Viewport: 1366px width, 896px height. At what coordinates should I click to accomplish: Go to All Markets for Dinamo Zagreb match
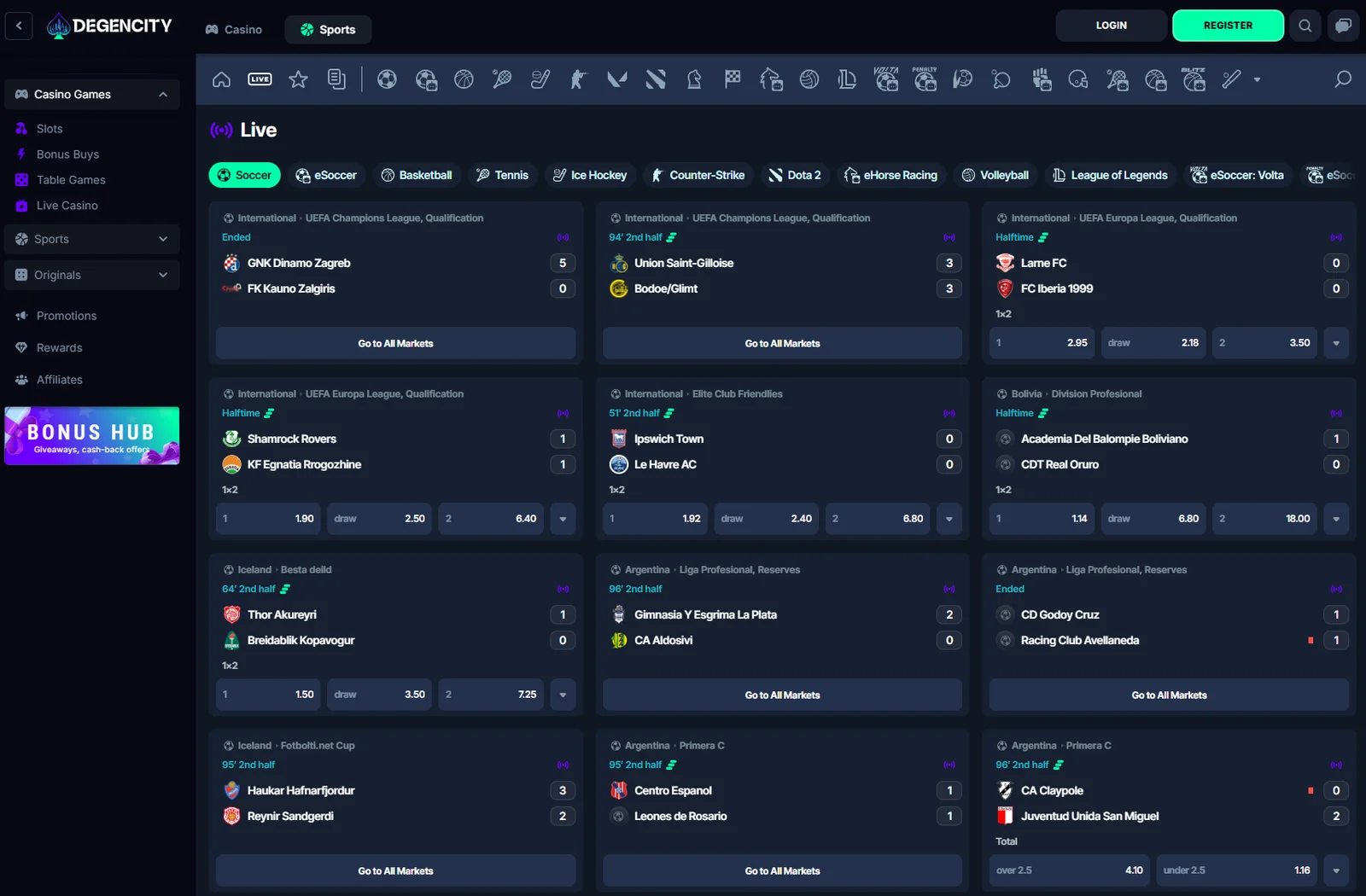click(x=395, y=343)
